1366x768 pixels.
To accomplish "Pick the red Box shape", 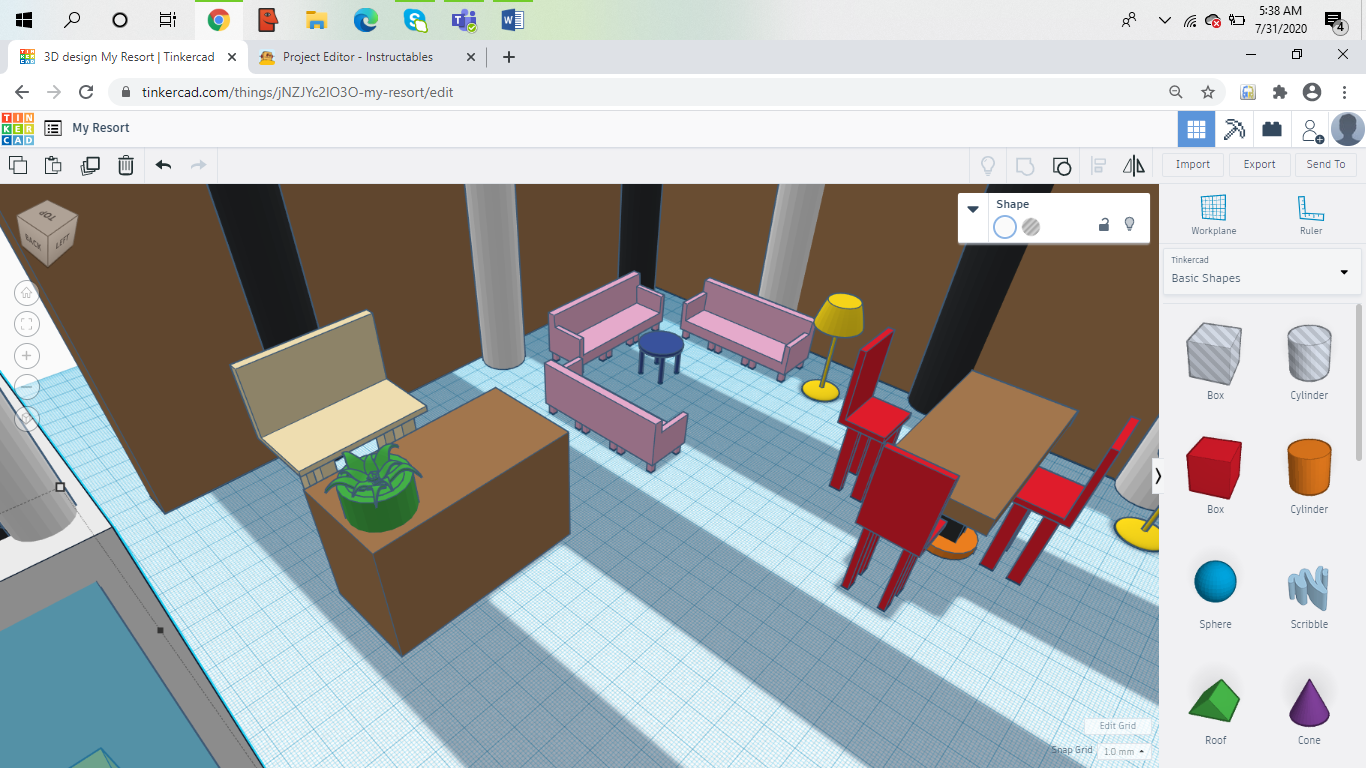I will (1215, 467).
